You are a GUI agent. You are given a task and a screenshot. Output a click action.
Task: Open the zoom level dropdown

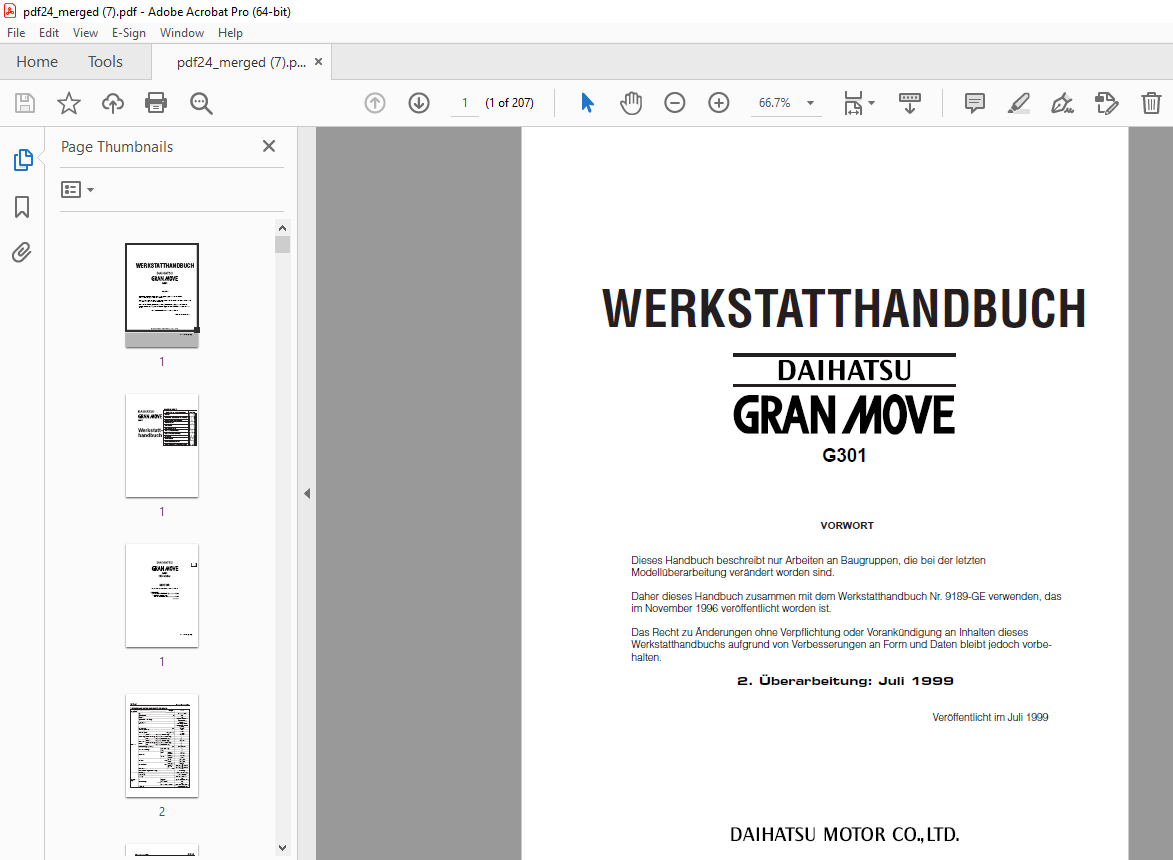click(810, 103)
